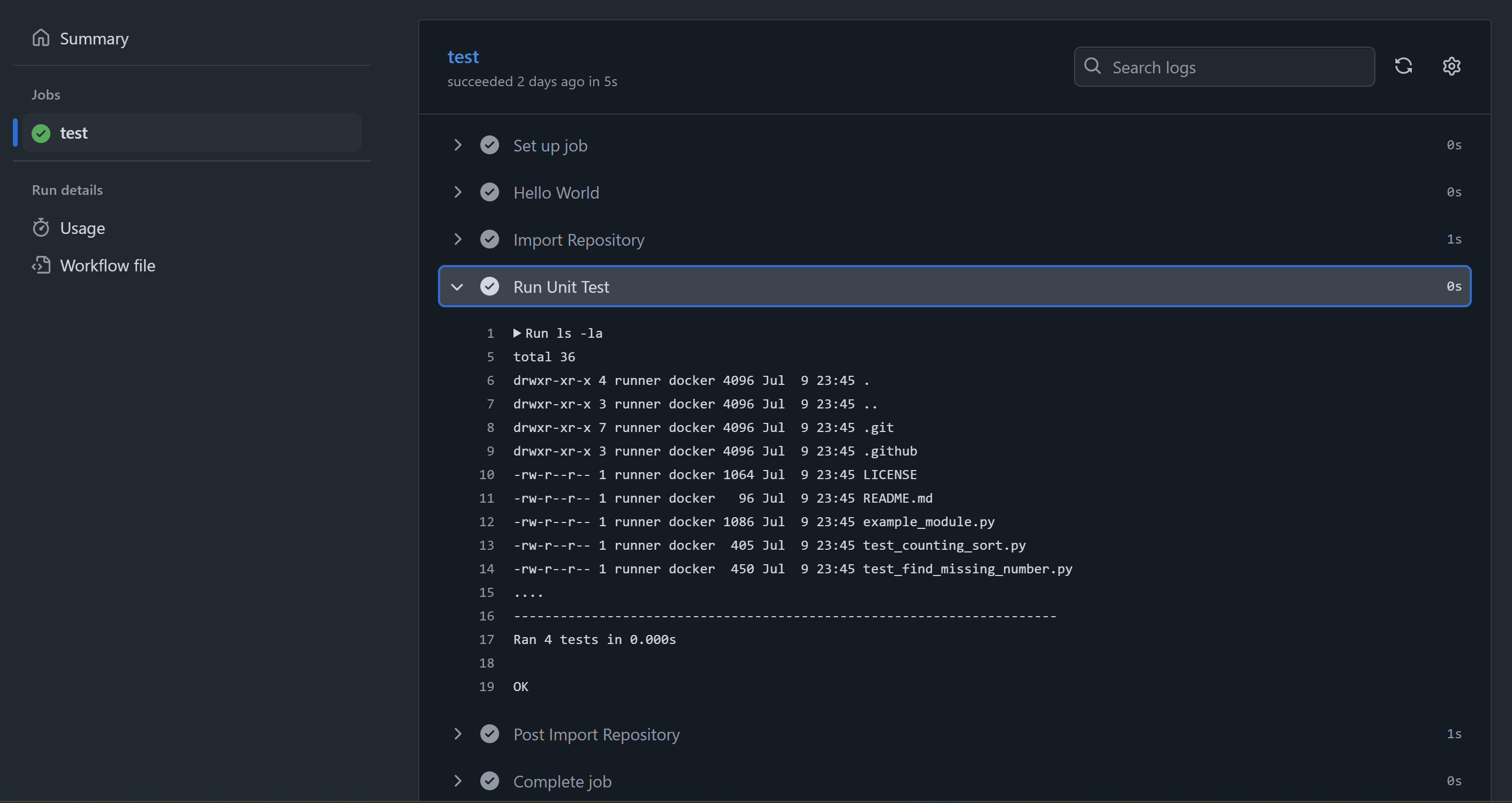1512x803 pixels.
Task: Expand the Hello World step chevron
Action: [x=458, y=192]
